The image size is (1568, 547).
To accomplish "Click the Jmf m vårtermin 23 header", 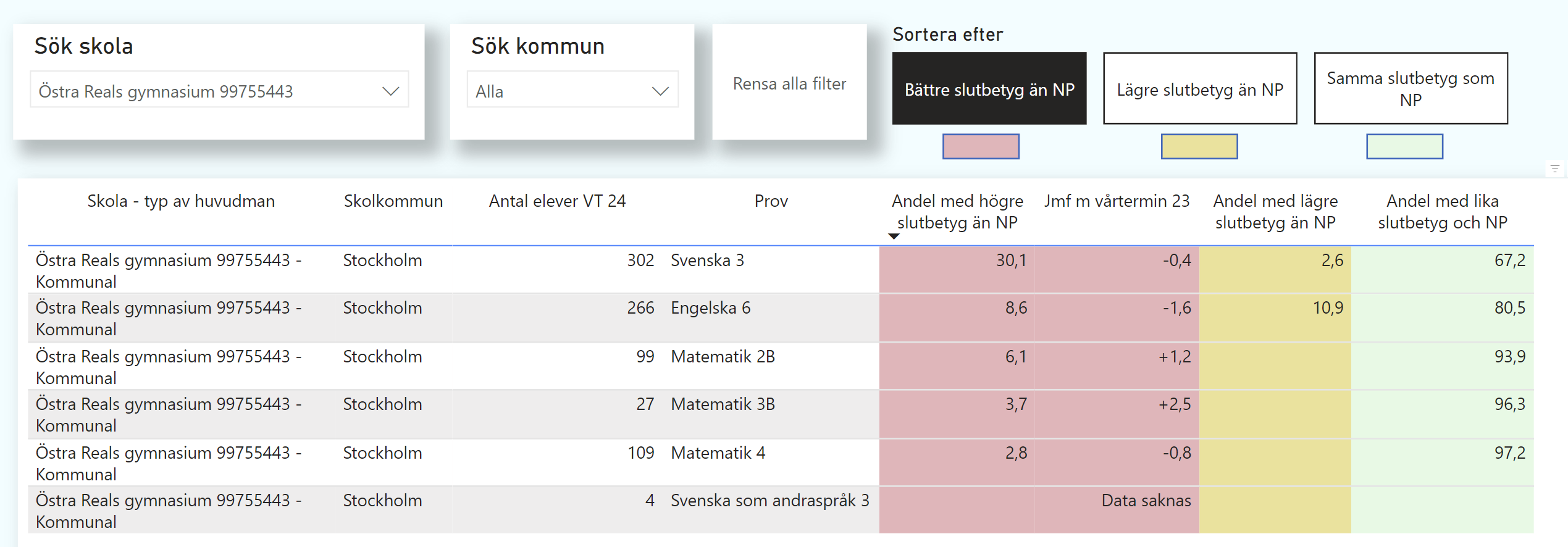I will click(x=1117, y=201).
